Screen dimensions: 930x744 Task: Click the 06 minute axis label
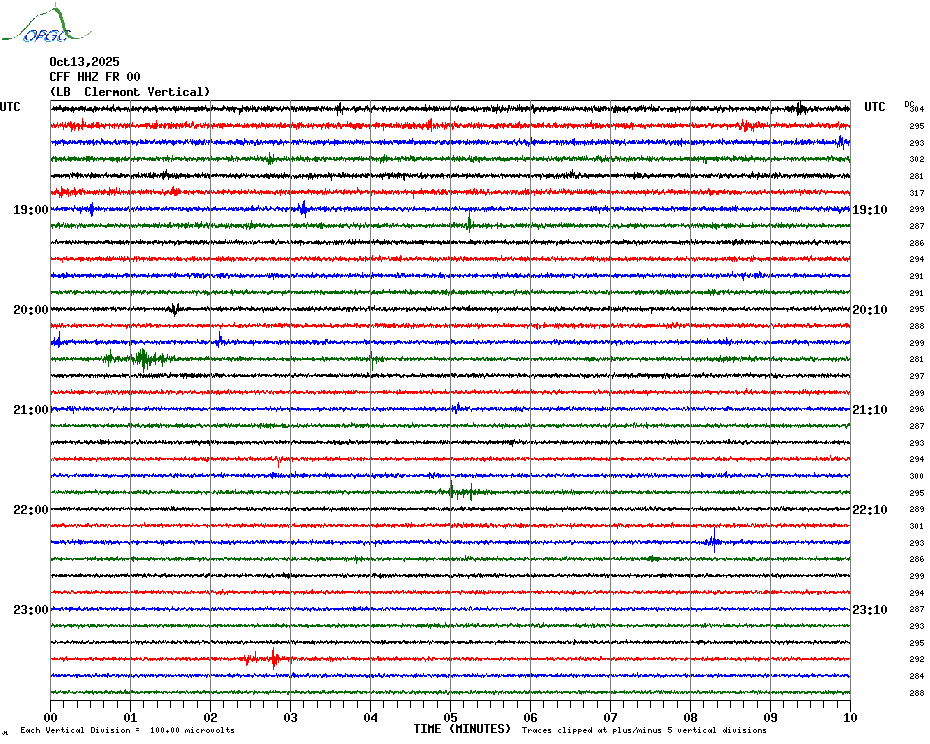[531, 717]
